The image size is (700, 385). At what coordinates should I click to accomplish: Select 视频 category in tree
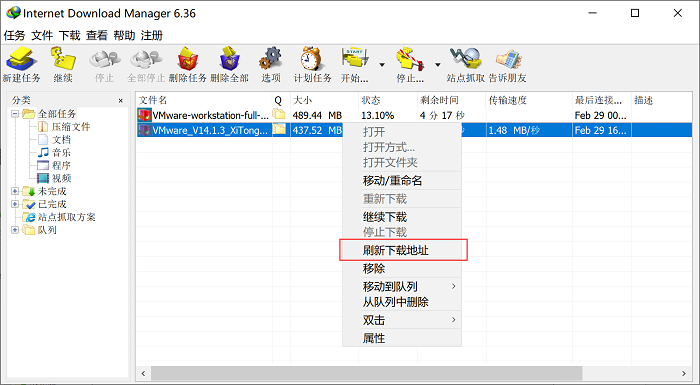(61, 179)
